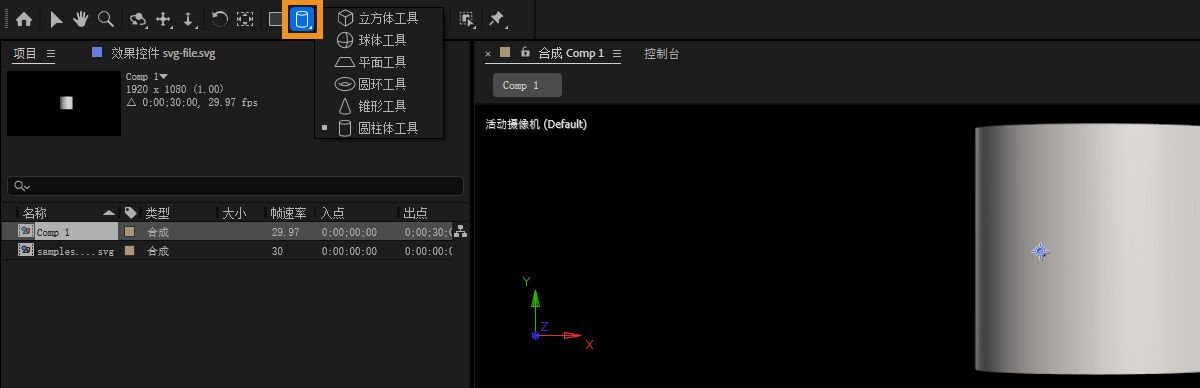Select the Dolly camera tool
Viewport: 1200px width, 388px height.
pyautogui.click(x=189, y=19)
